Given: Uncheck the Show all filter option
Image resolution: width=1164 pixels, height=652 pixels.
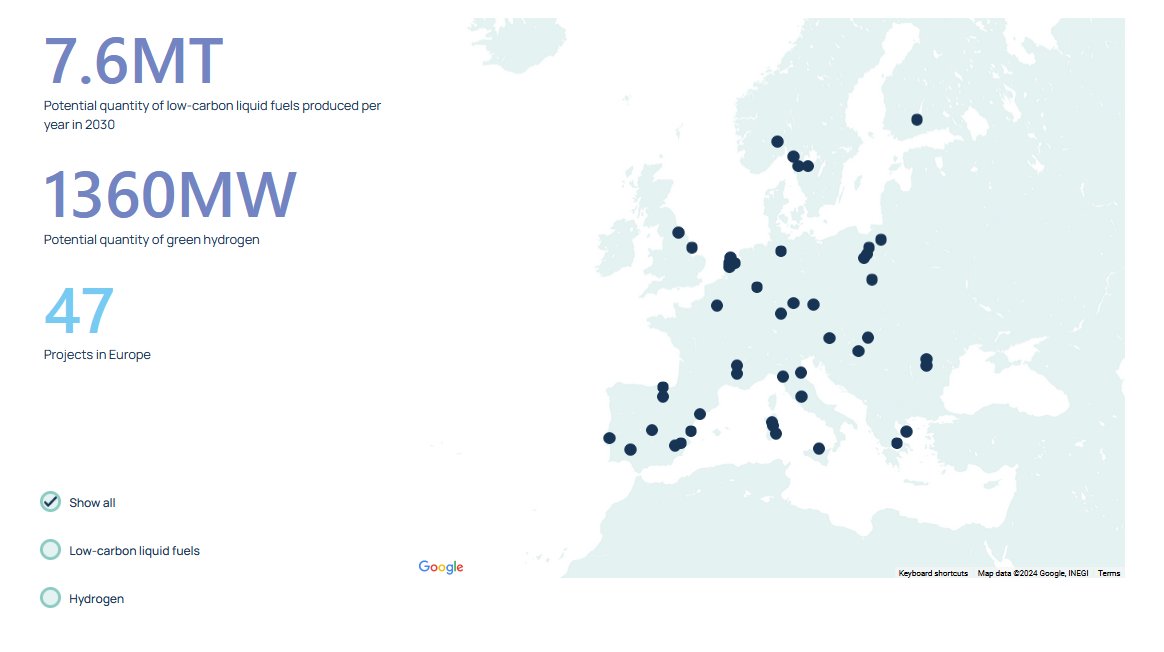Looking at the screenshot, I should [x=50, y=502].
